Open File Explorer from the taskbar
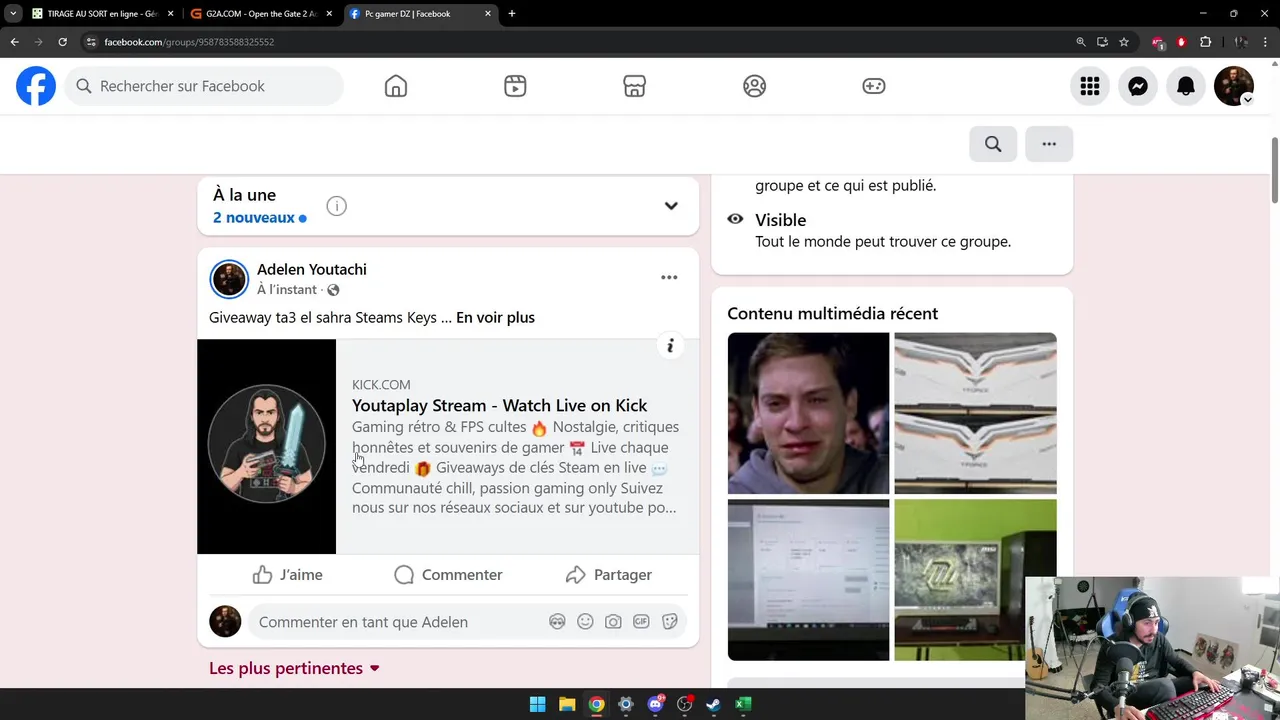1280x720 pixels. [x=567, y=704]
